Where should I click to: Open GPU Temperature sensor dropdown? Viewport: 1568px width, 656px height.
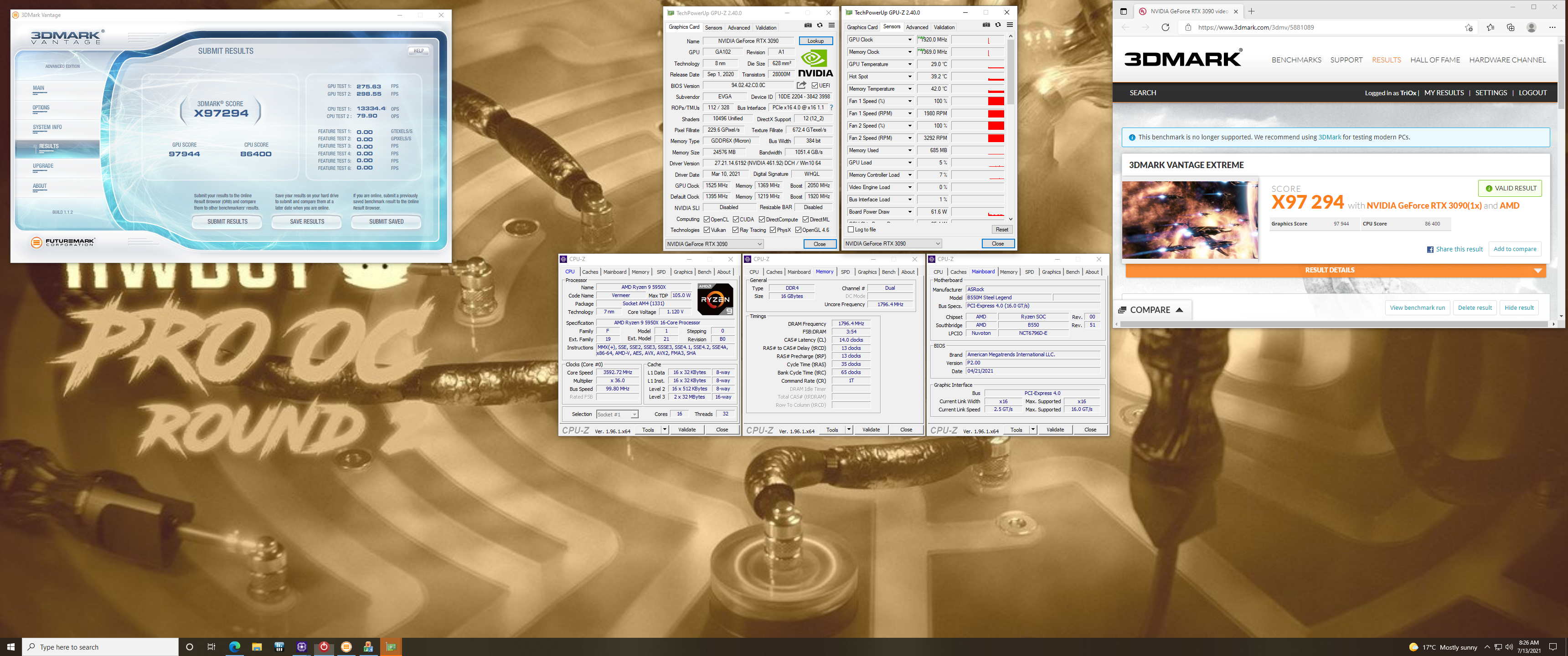click(x=909, y=64)
